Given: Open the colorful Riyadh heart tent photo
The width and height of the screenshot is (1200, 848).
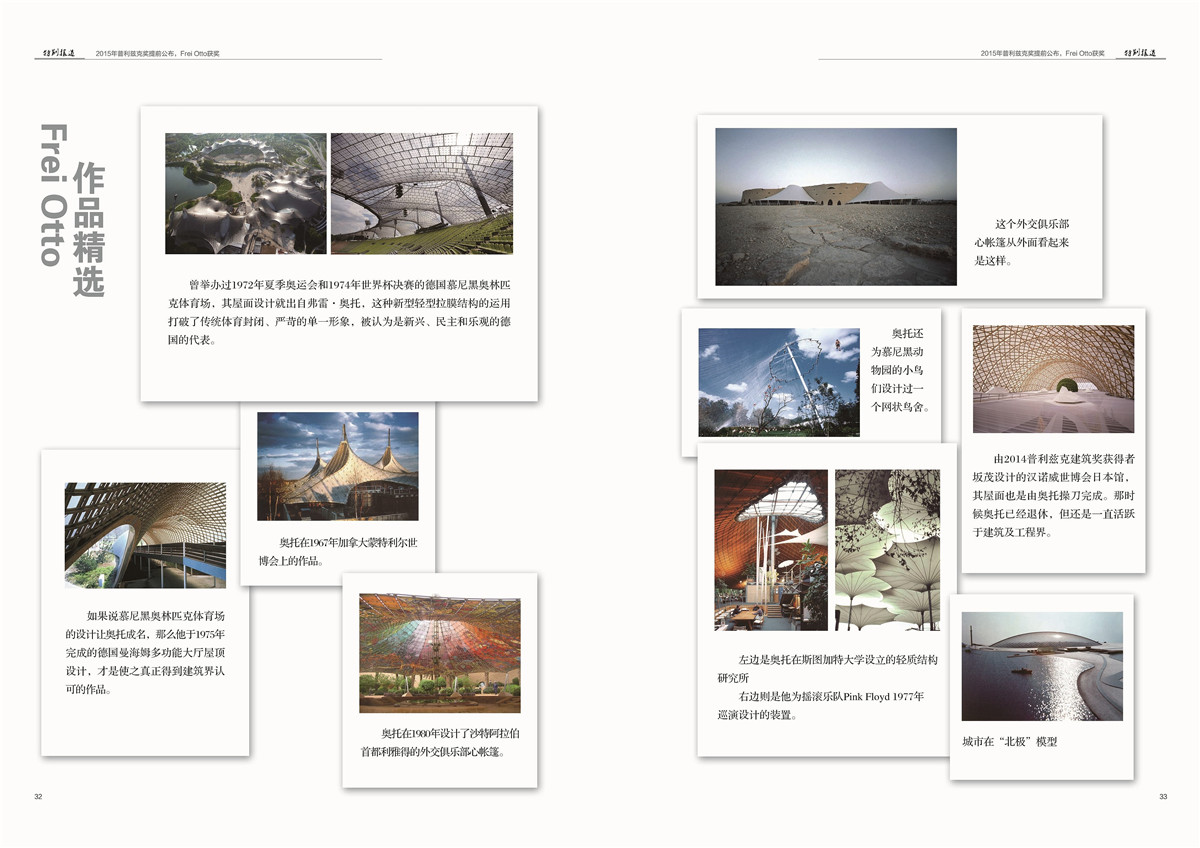Looking at the screenshot, I should click(439, 653).
